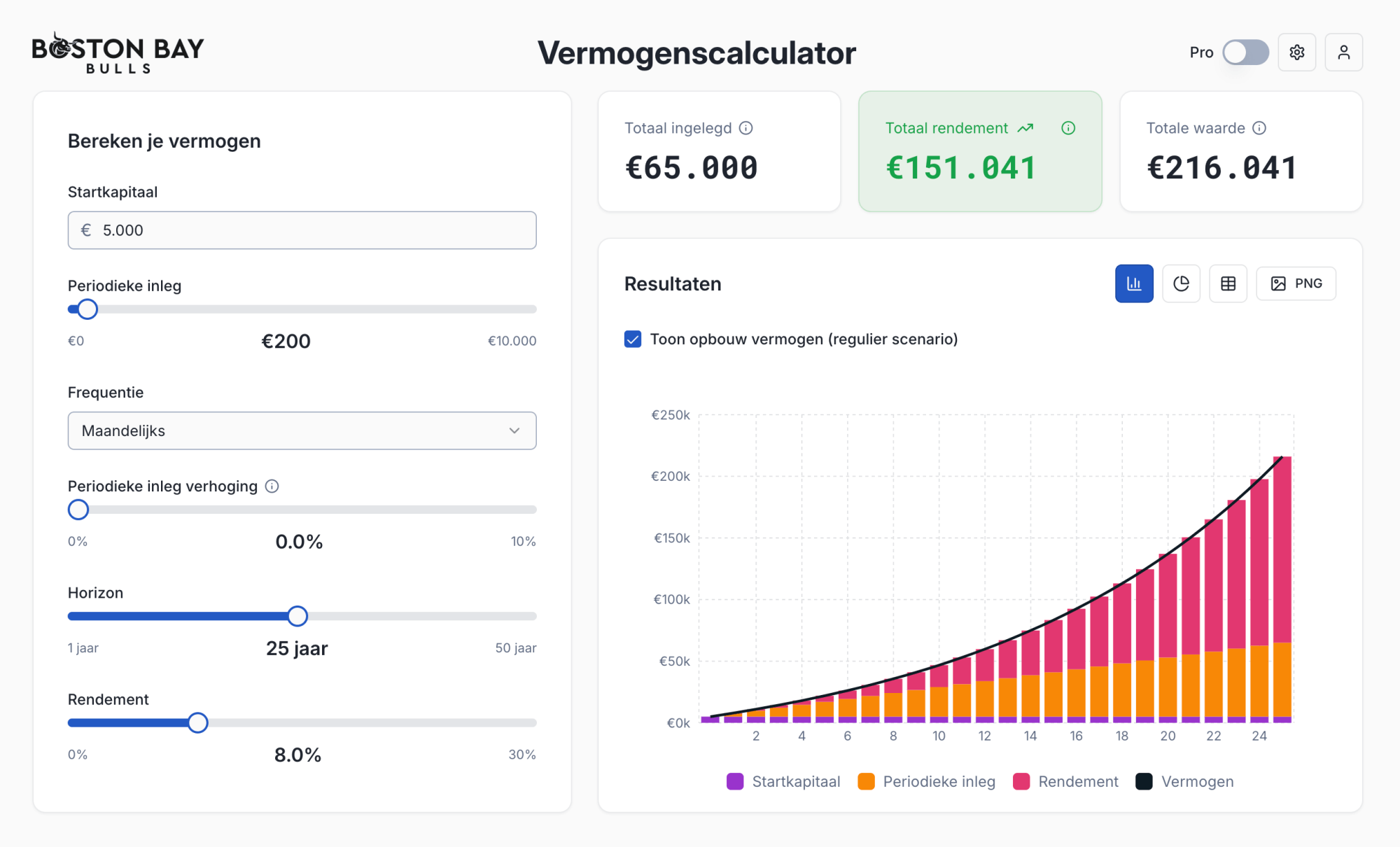Switch to bar chart view
Image resolution: width=1400 pixels, height=847 pixels.
coord(1134,283)
